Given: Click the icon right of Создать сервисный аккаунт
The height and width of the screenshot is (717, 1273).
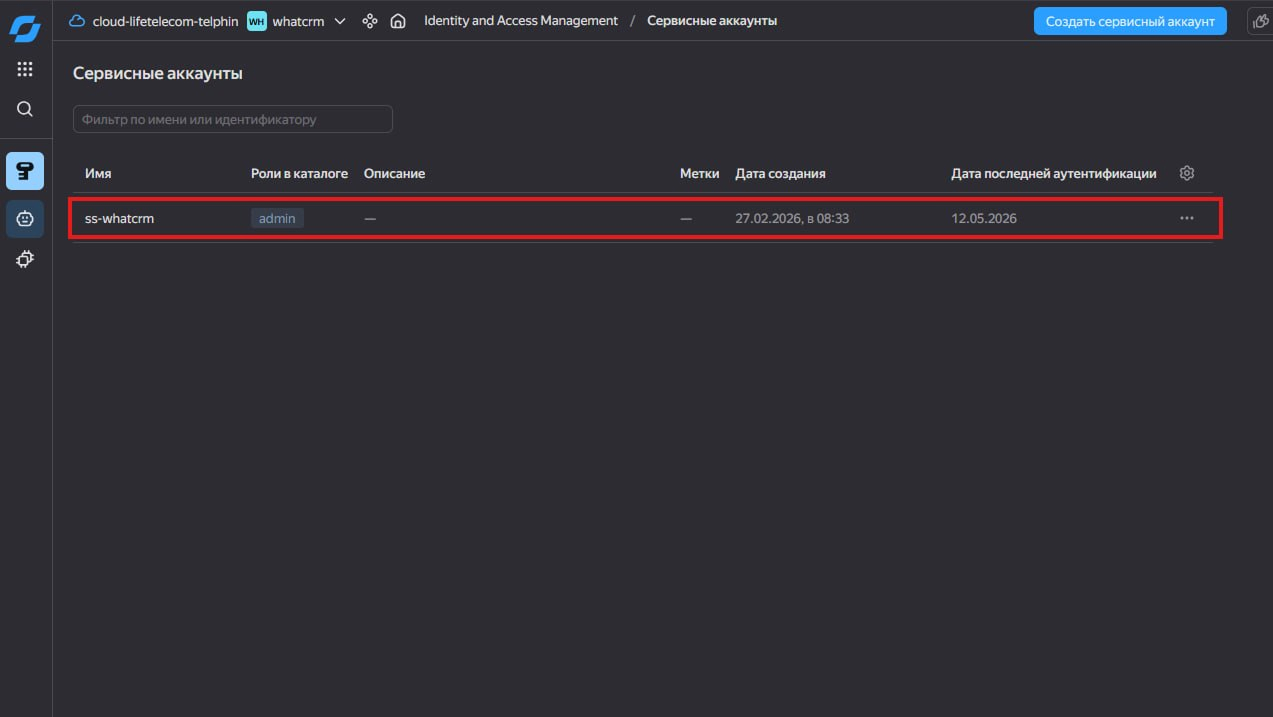Looking at the screenshot, I should 1259,21.
